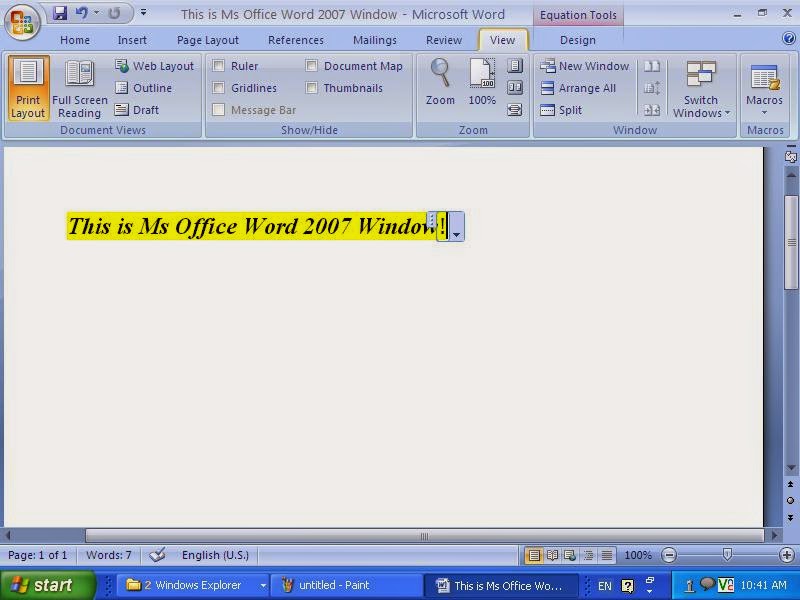Image resolution: width=800 pixels, height=600 pixels.
Task: Click the Zoom In plus button
Action: click(x=787, y=555)
